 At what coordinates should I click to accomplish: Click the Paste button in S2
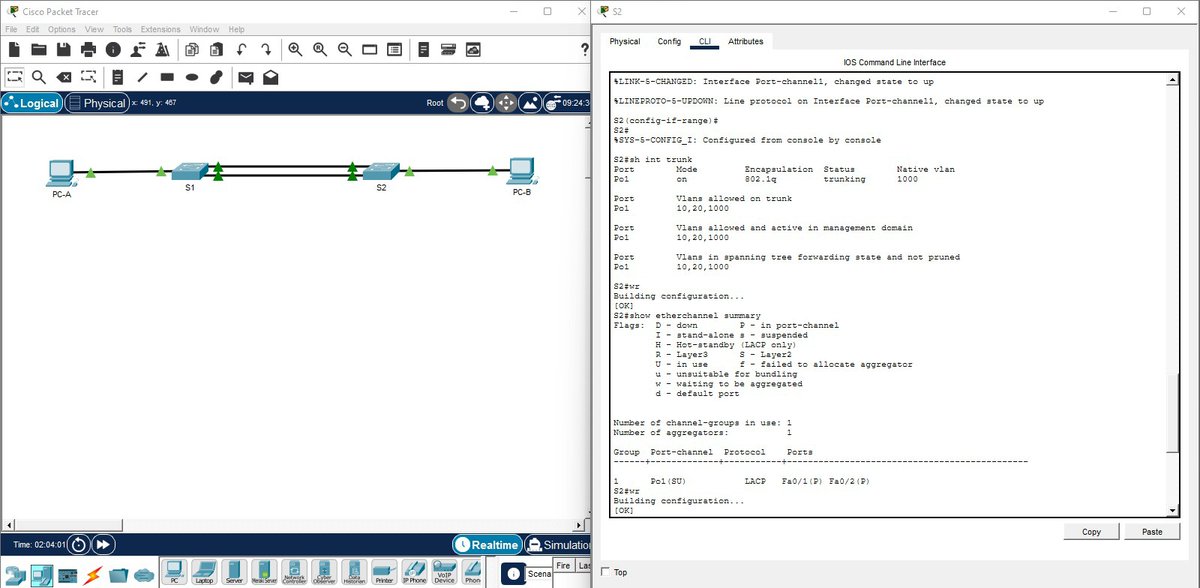click(x=1152, y=531)
